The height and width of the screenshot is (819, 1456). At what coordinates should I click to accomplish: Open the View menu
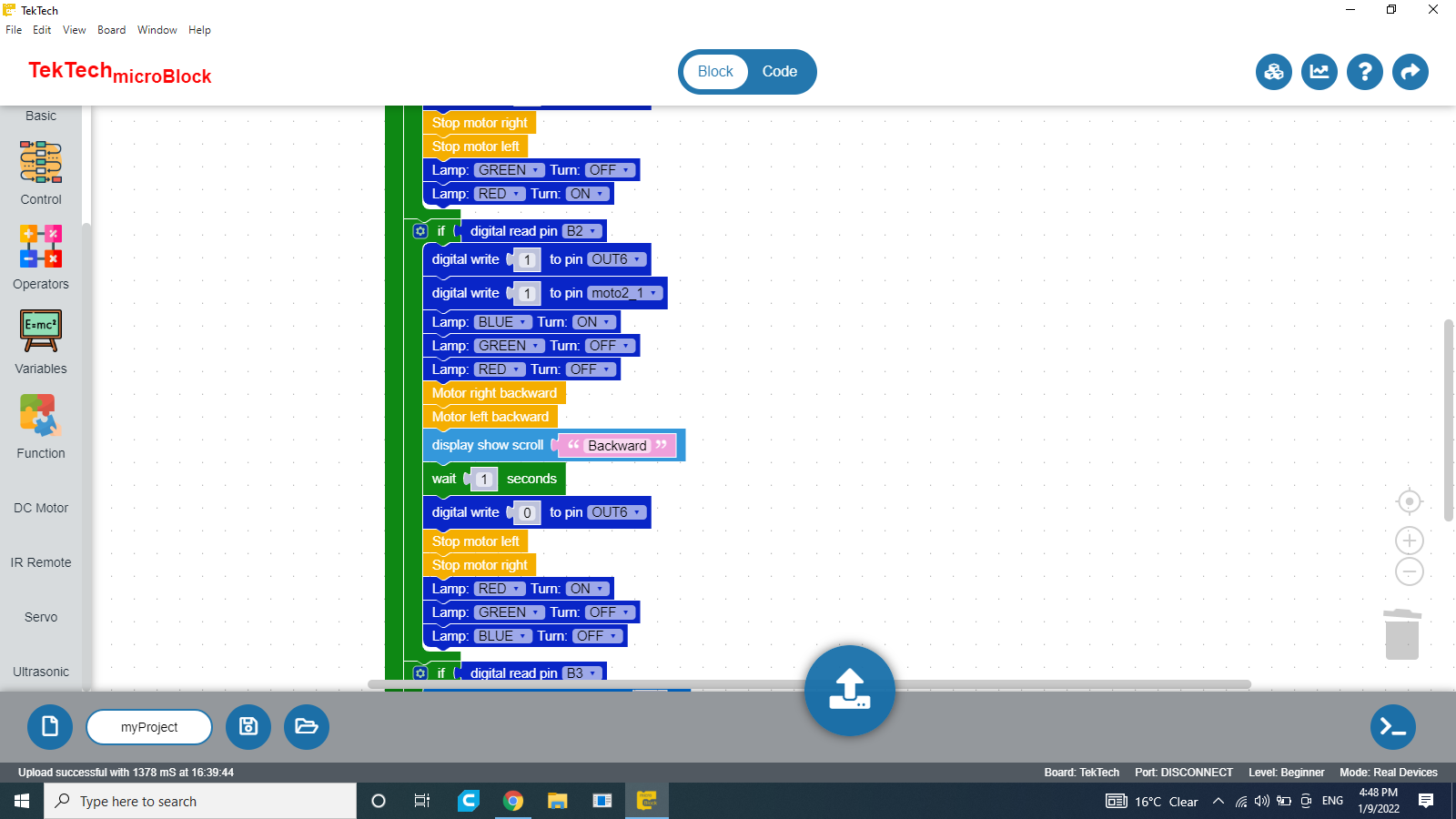[75, 30]
